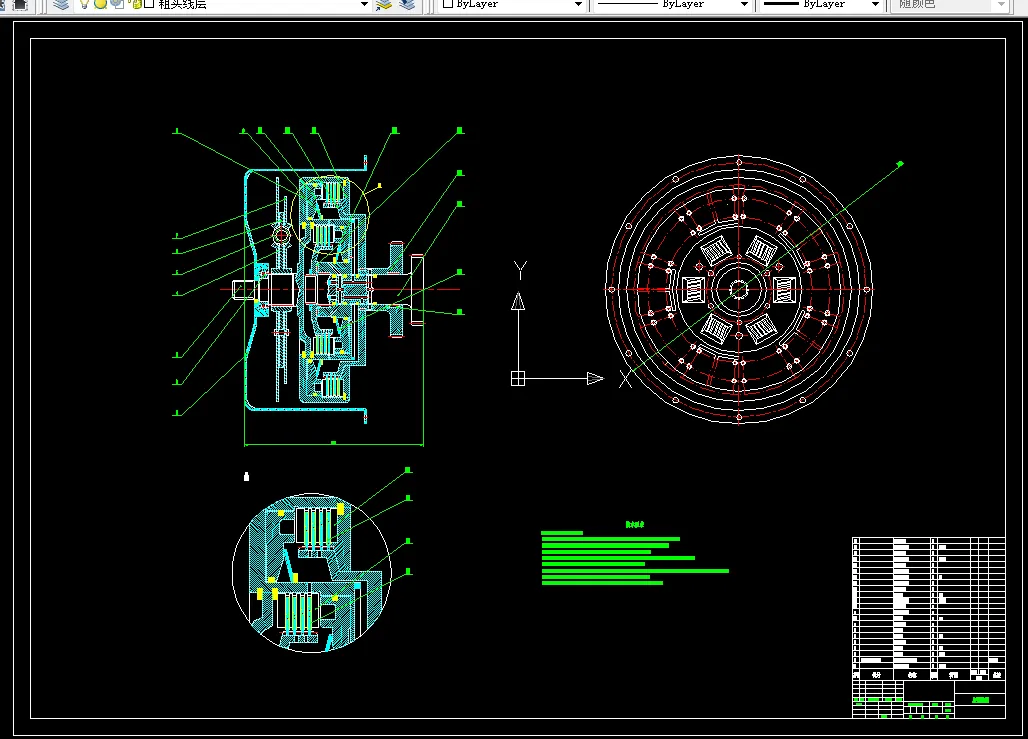
Task: Click the UCS Y-axis arrow
Action: pos(518,300)
